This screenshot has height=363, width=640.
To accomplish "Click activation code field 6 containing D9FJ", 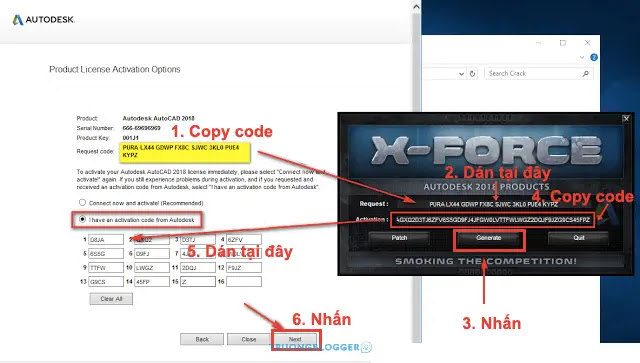I will [x=152, y=254].
